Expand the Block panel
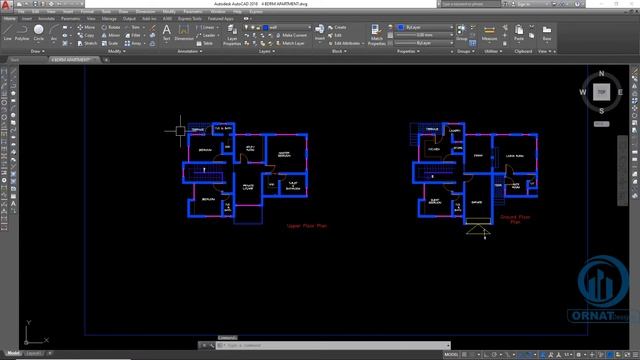 [339, 51]
